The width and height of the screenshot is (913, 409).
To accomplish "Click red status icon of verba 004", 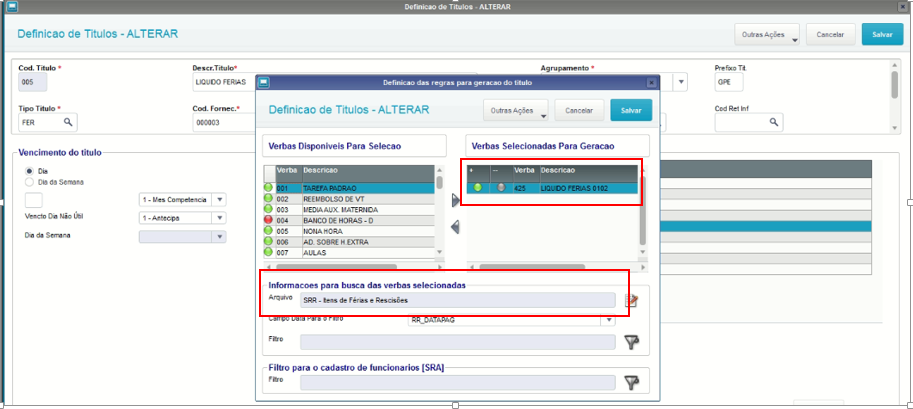I will point(268,220).
